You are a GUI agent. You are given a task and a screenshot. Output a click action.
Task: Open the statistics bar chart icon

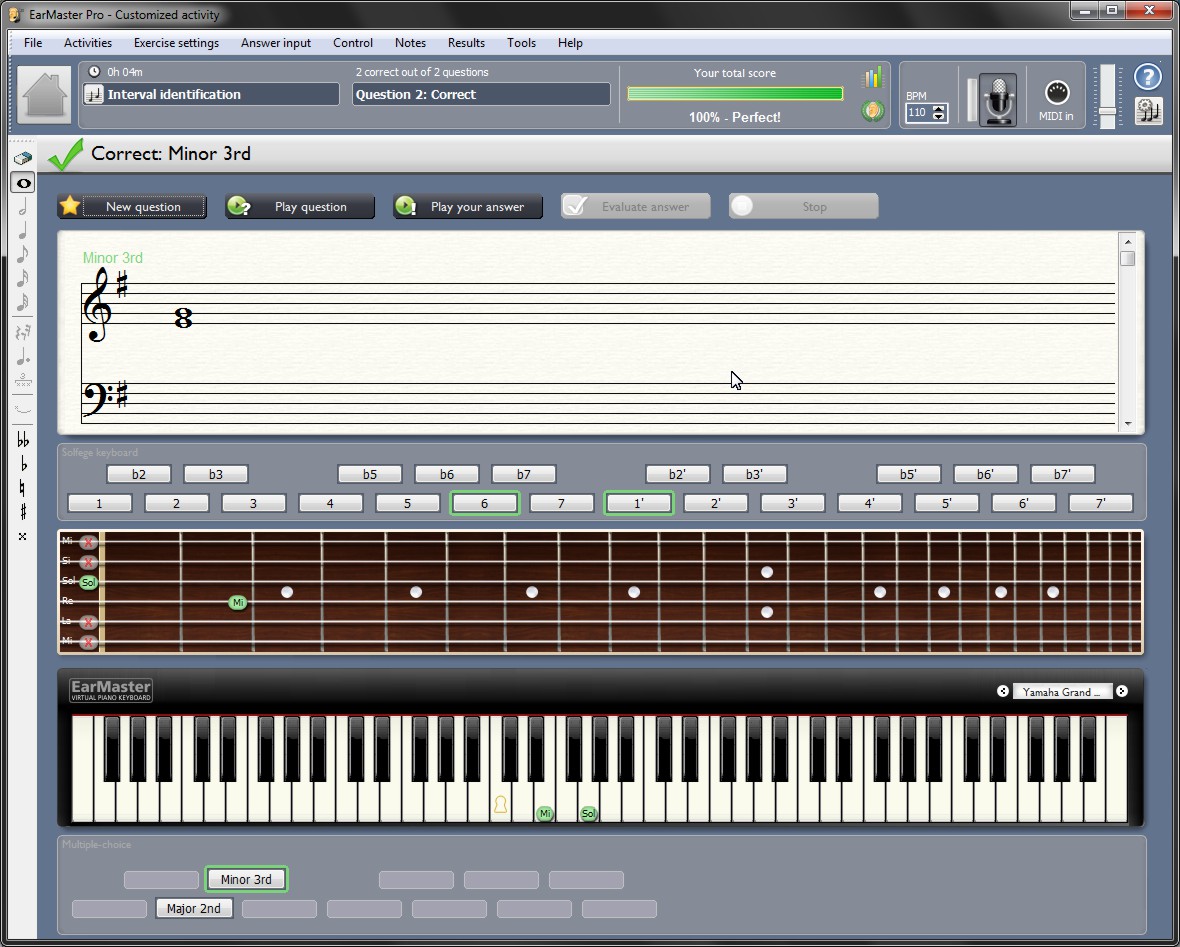coord(873,78)
